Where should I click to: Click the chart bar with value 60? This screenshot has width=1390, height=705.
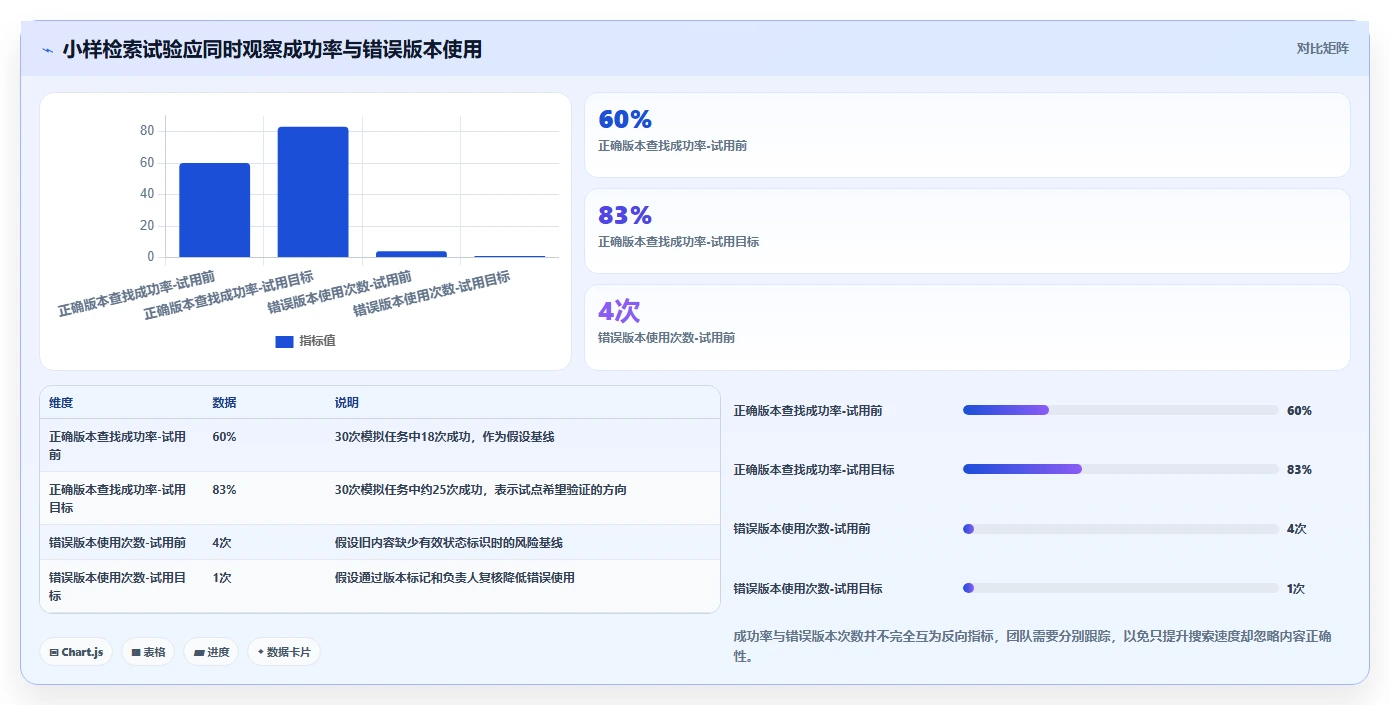coord(215,210)
